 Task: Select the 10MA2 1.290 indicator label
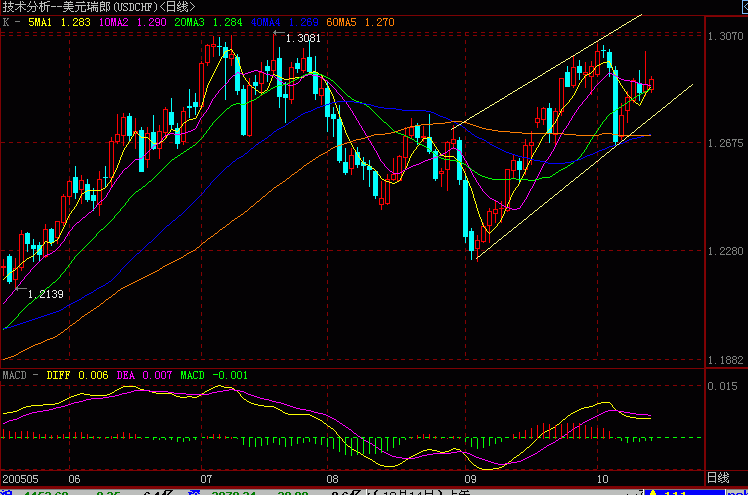click(133, 22)
